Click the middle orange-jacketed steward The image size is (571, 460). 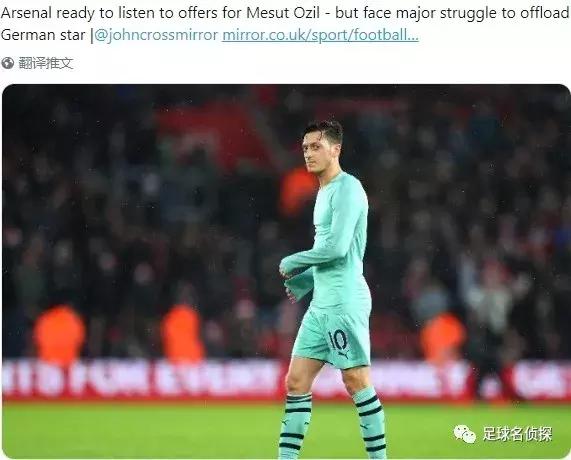coord(182,332)
